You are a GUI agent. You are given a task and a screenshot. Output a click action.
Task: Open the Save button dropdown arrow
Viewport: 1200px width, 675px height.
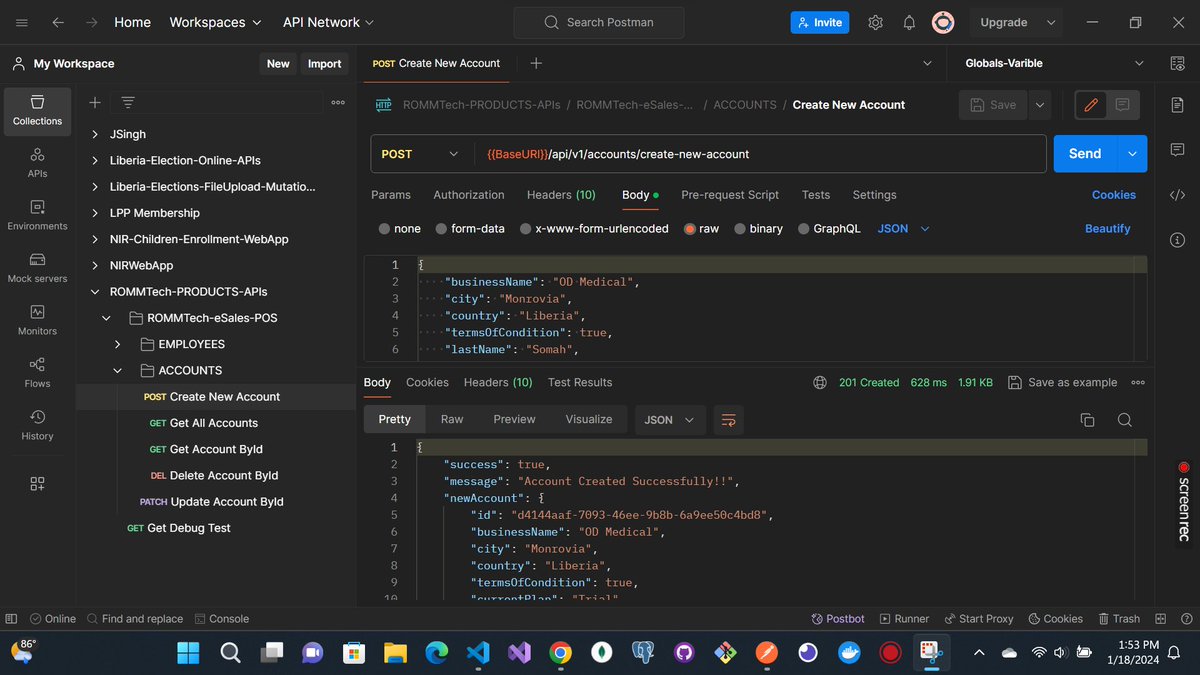(x=1039, y=104)
